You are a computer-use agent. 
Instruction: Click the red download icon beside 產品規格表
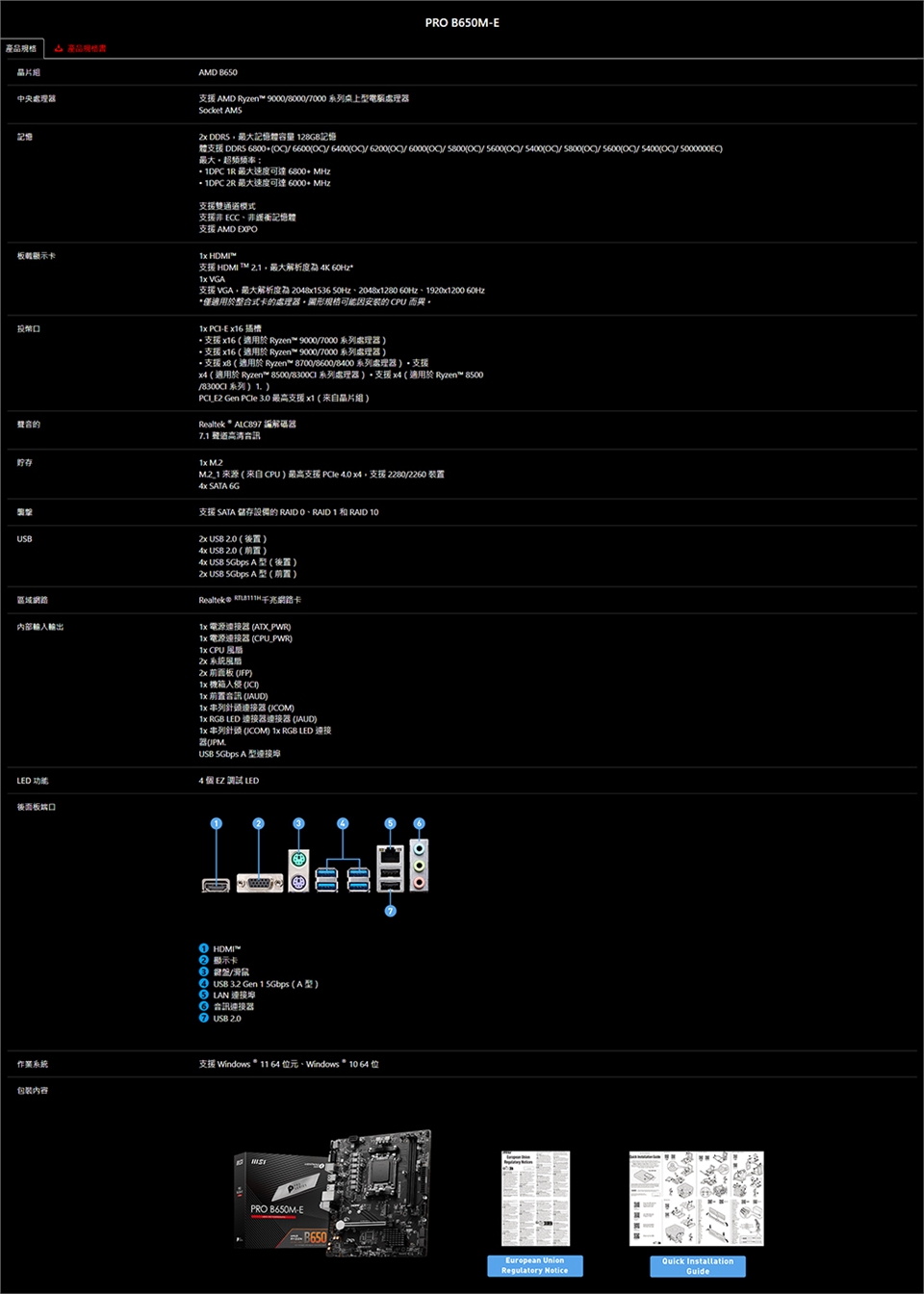coord(59,48)
